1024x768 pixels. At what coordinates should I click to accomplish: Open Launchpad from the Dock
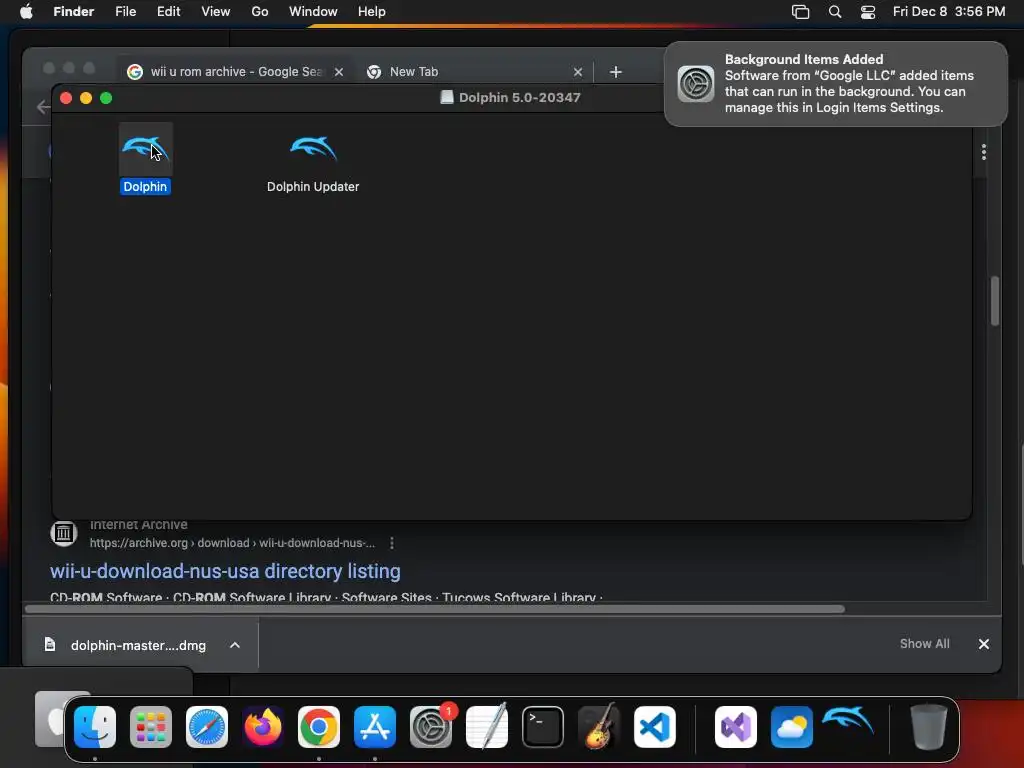click(x=151, y=727)
